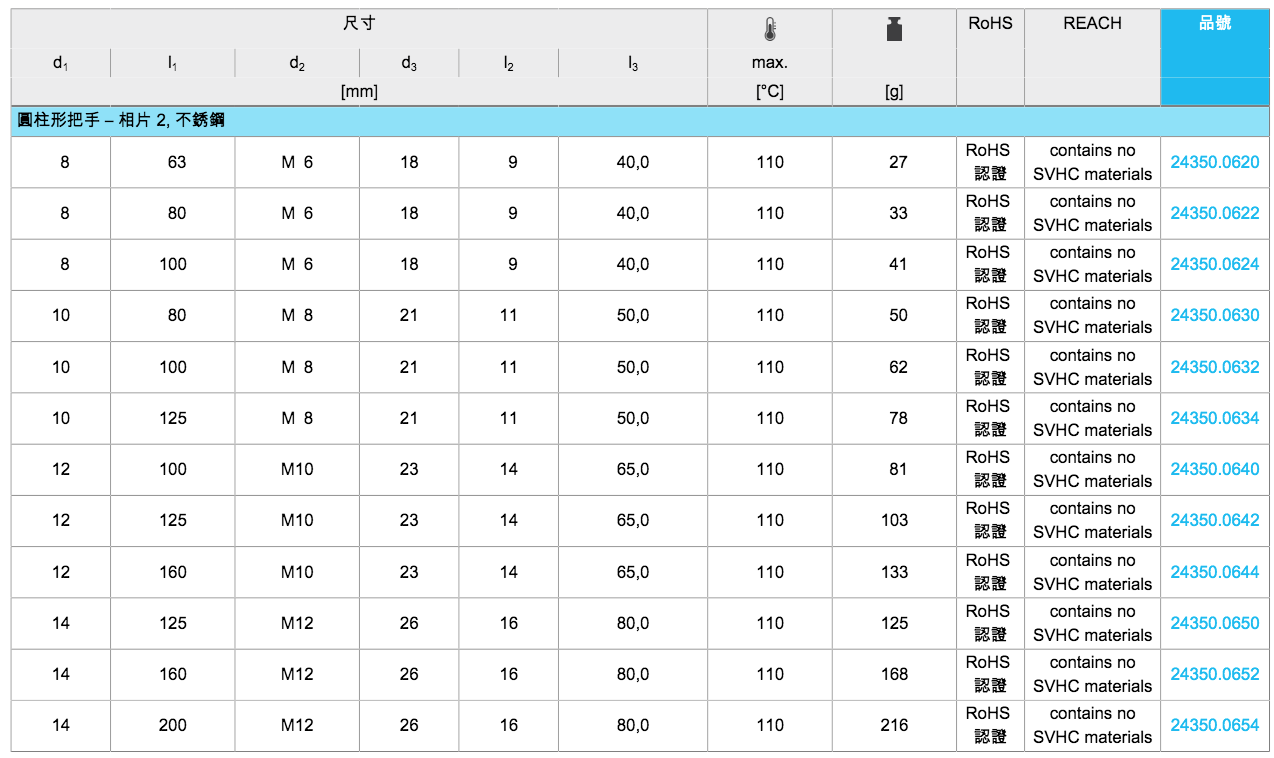Select the 圓柱形把手 – 相片 2, 不銹鋼 group row
Image resolution: width=1274 pixels, height=758 pixels.
pyautogui.click(x=121, y=121)
